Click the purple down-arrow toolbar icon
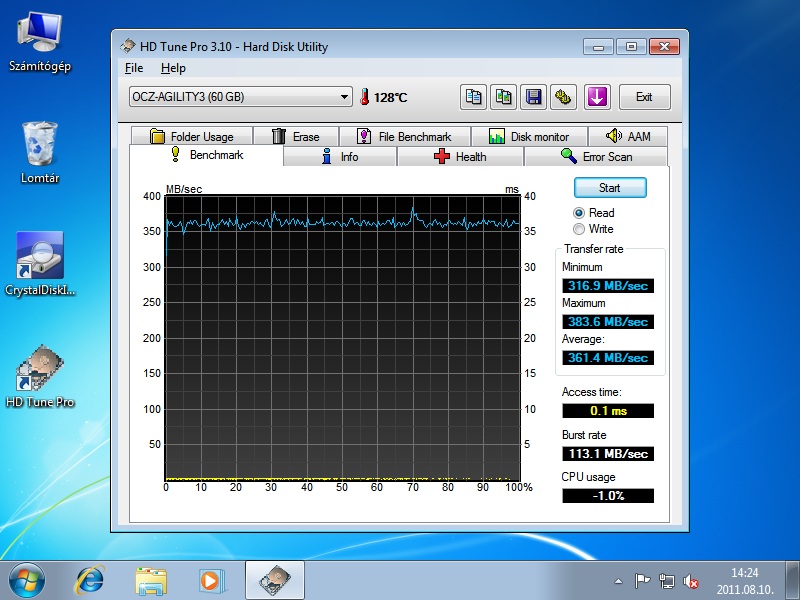This screenshot has width=800, height=600. tap(597, 97)
